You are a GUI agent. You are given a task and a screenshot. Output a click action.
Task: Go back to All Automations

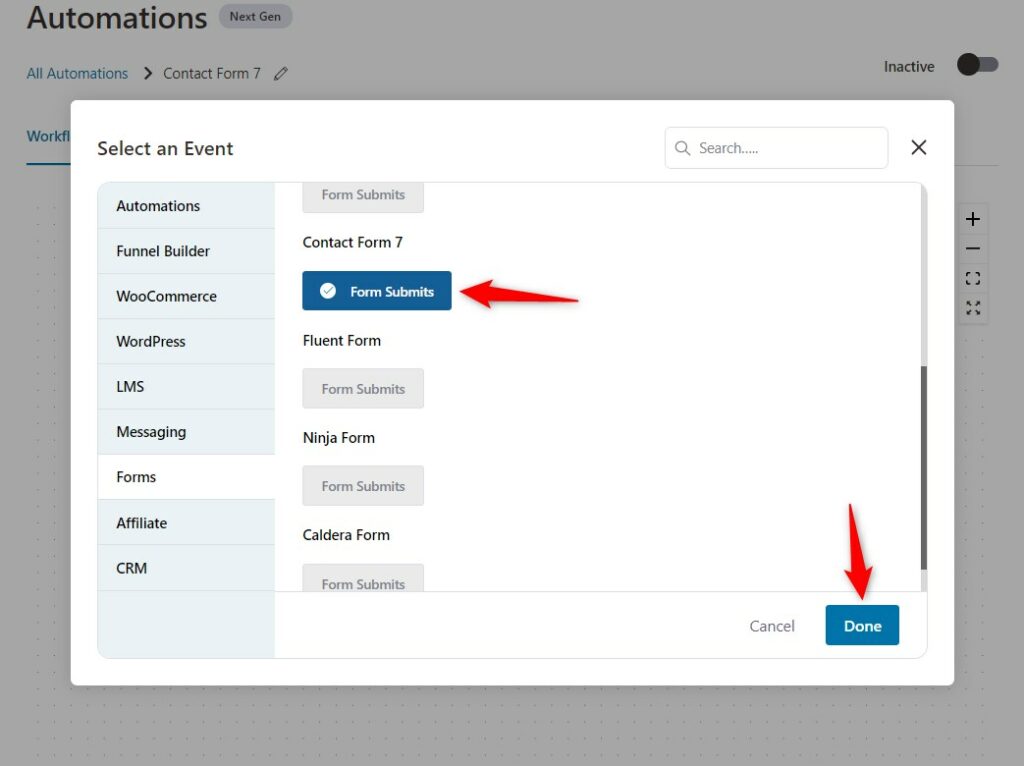77,73
